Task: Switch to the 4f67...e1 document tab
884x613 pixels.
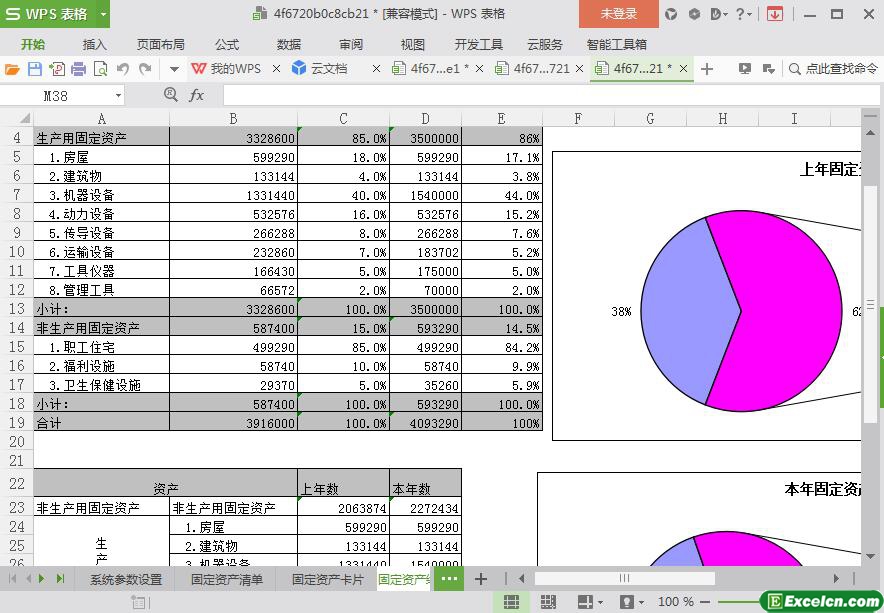Action: [x=431, y=69]
